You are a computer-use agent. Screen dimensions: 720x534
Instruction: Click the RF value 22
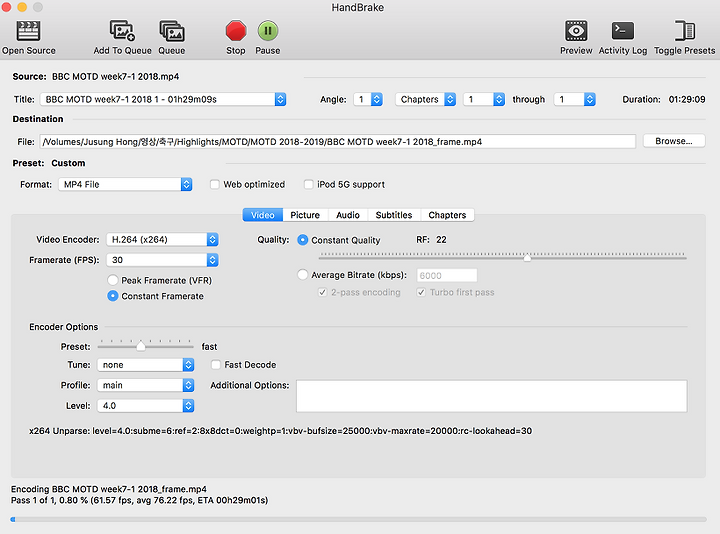441,240
